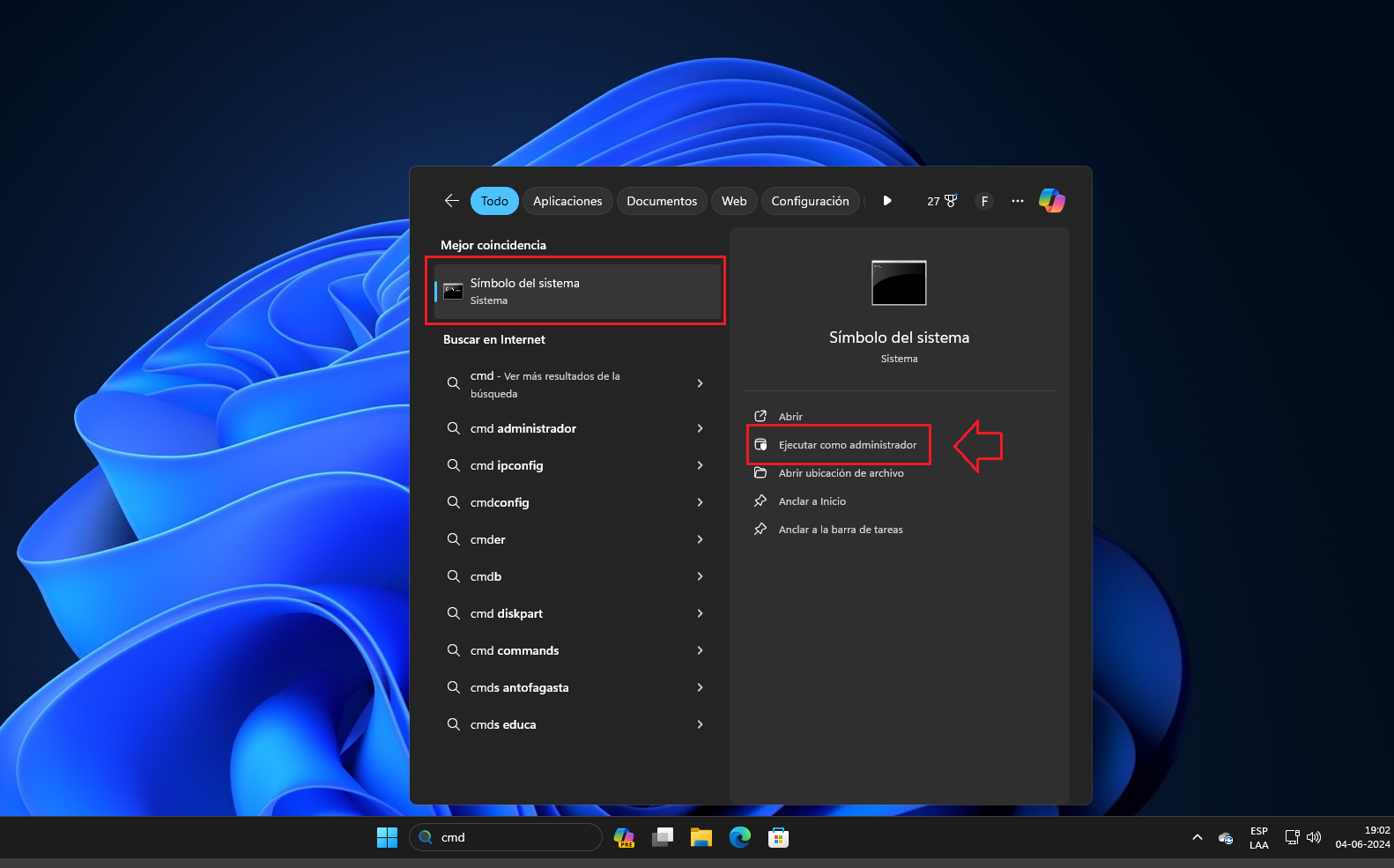The height and width of the screenshot is (868, 1394).
Task: Launch Microsoft Edge from the taskbar
Action: 739,837
